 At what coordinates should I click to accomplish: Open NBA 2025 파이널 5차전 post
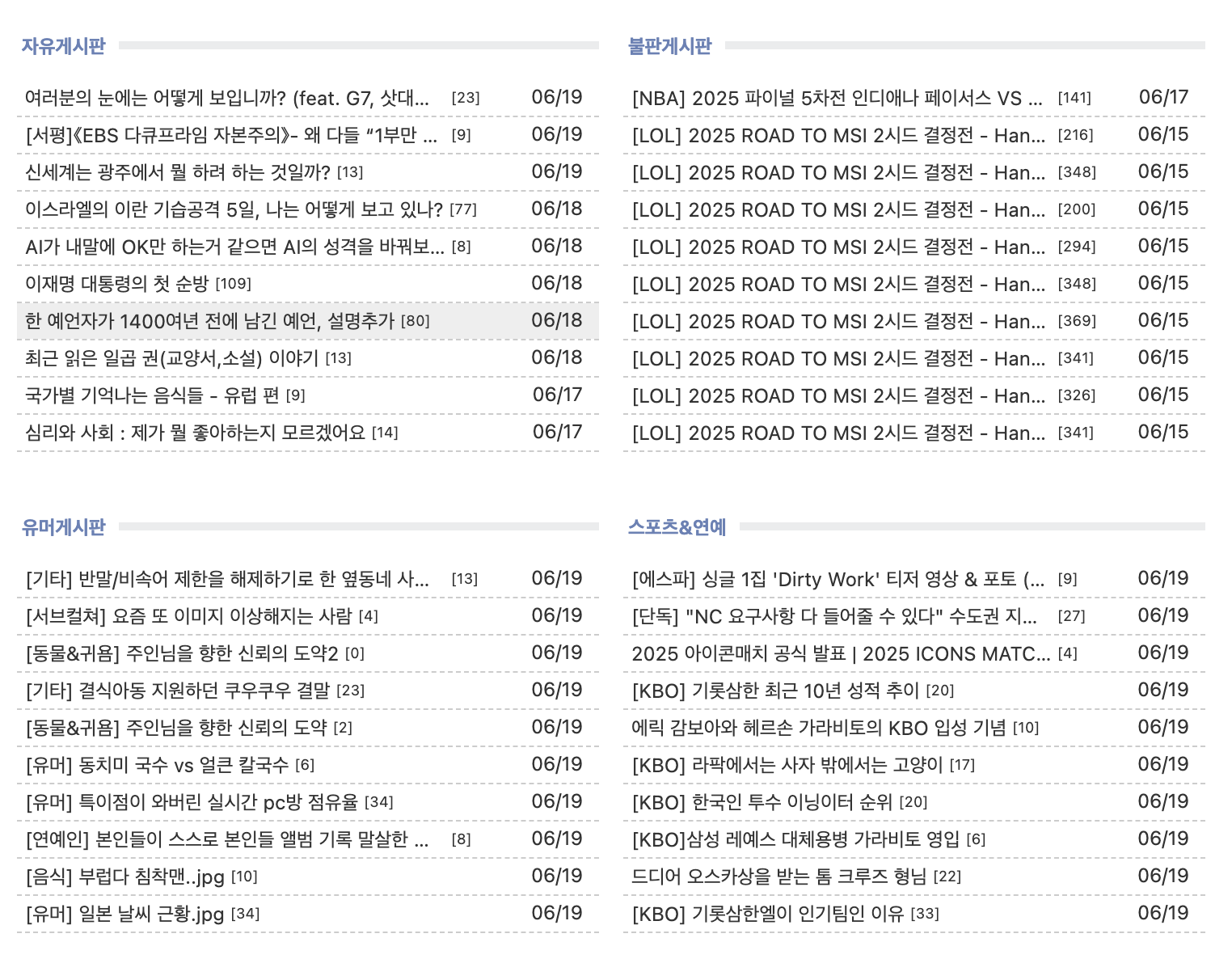[837, 98]
